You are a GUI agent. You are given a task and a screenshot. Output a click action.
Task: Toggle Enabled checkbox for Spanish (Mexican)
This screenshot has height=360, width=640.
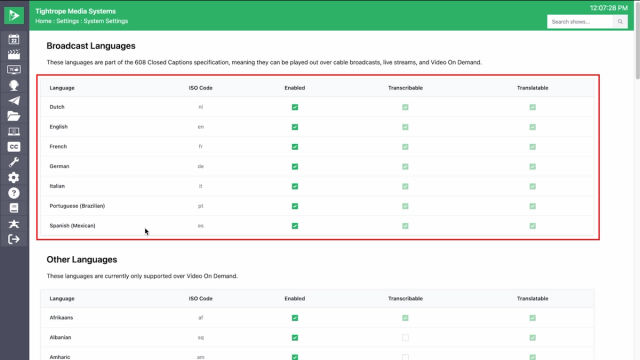(295, 226)
